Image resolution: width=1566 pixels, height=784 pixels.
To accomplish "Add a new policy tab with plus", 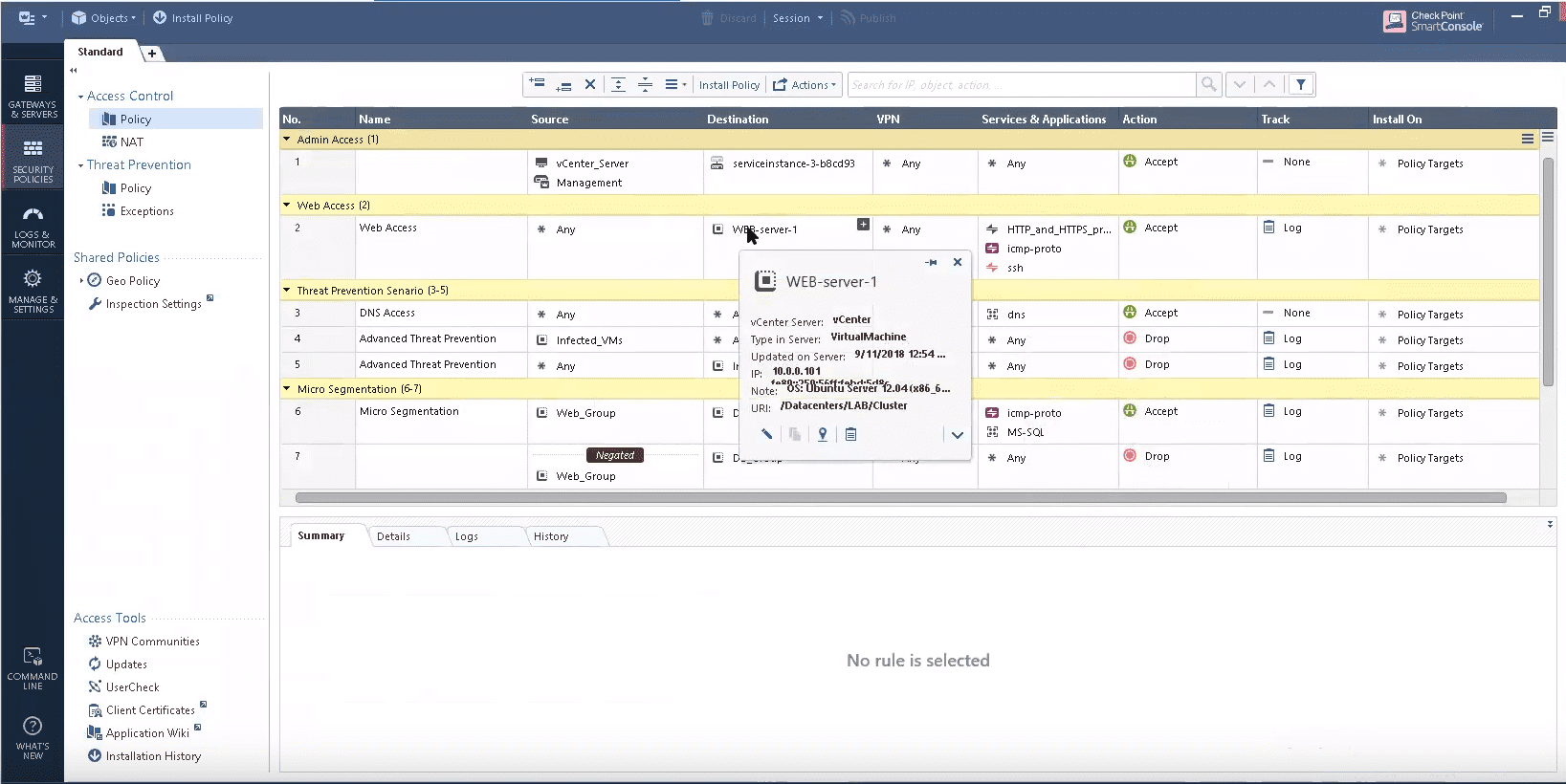I will tap(151, 53).
